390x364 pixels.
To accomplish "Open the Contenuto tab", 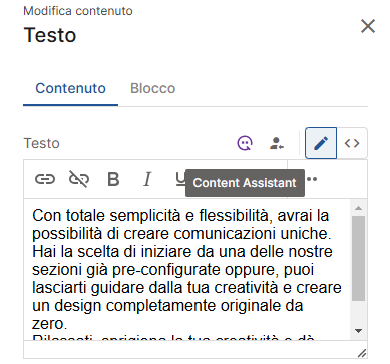I will (70, 89).
